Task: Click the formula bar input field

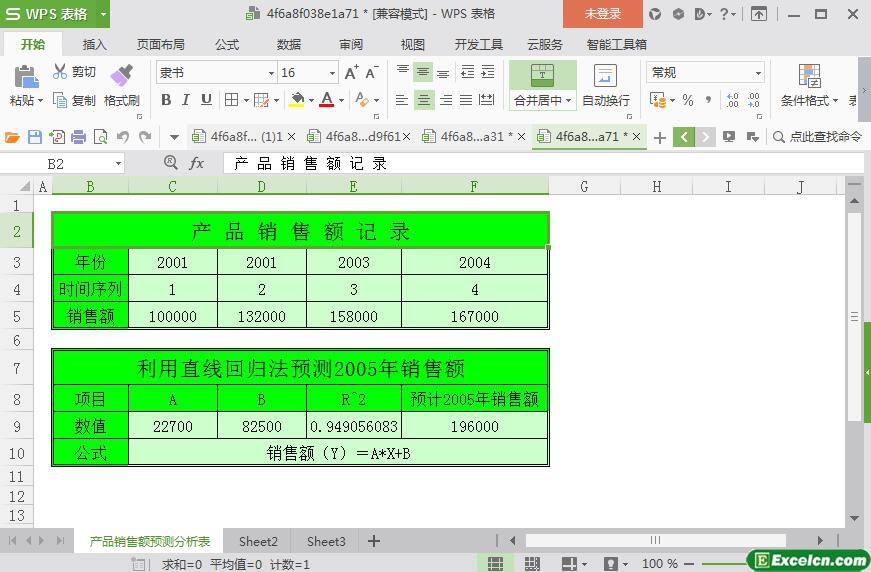Action: (x=543, y=163)
